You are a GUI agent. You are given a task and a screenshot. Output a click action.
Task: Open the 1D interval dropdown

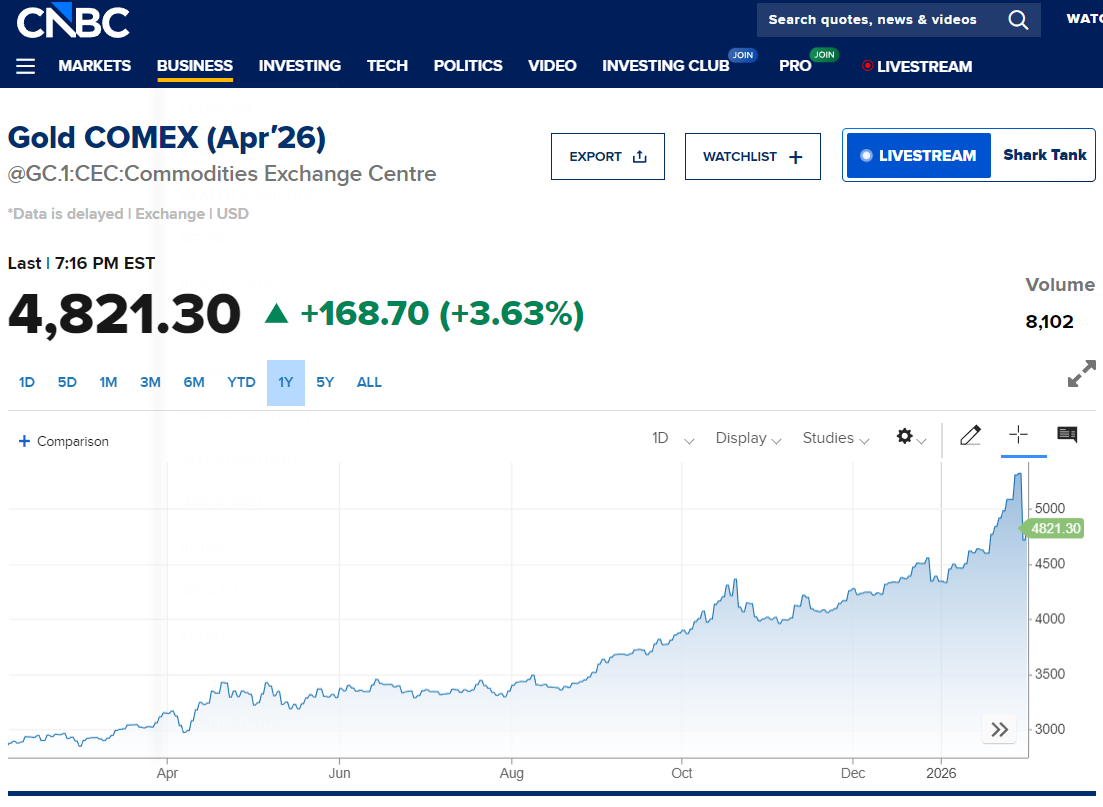[672, 438]
